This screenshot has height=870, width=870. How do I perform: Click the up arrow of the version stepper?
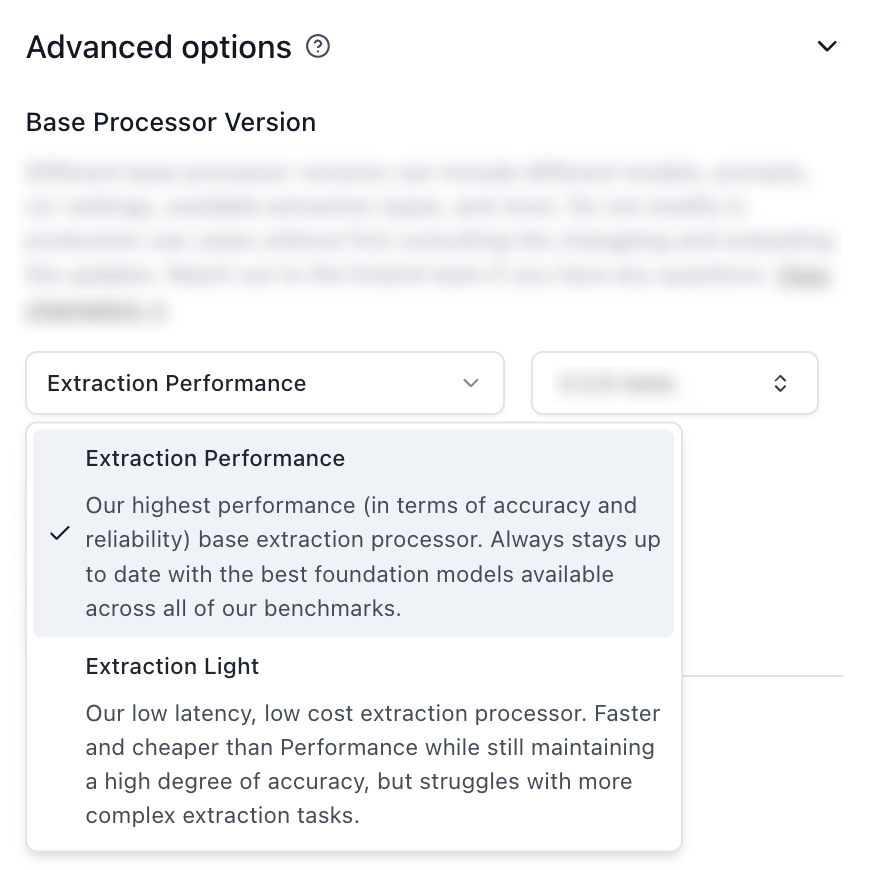point(782,378)
